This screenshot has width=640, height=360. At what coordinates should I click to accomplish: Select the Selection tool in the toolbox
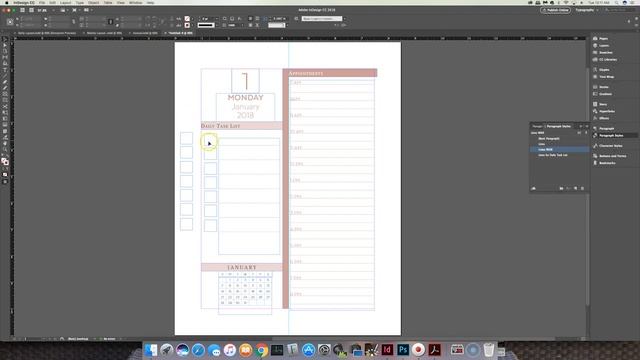(x=5, y=40)
